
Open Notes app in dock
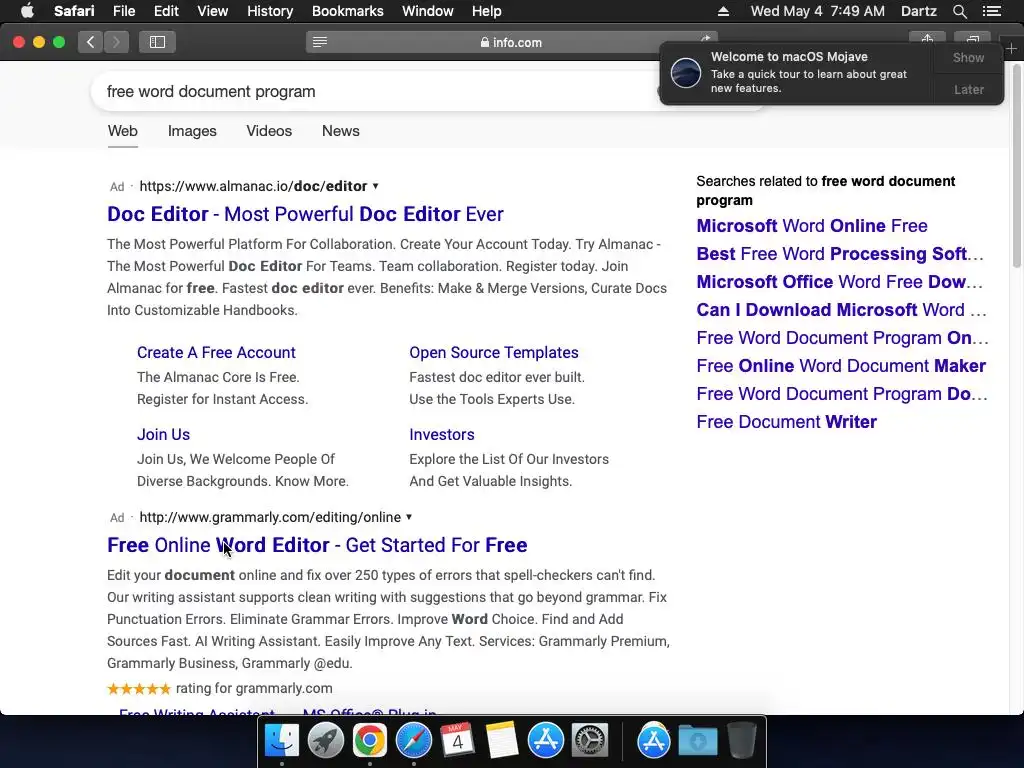[x=502, y=740]
